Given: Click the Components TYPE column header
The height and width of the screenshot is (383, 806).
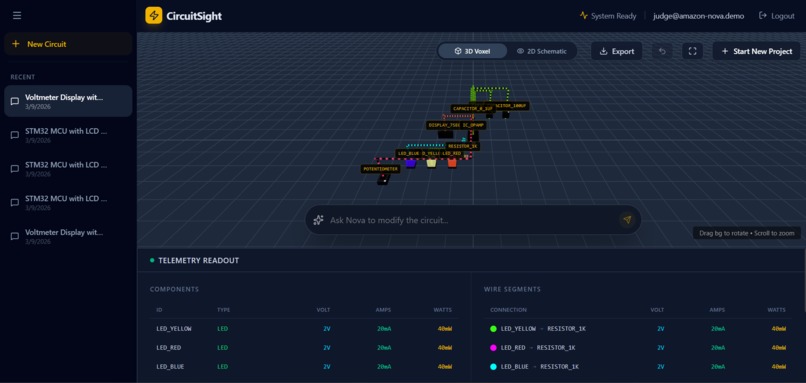Looking at the screenshot, I should pos(224,310).
